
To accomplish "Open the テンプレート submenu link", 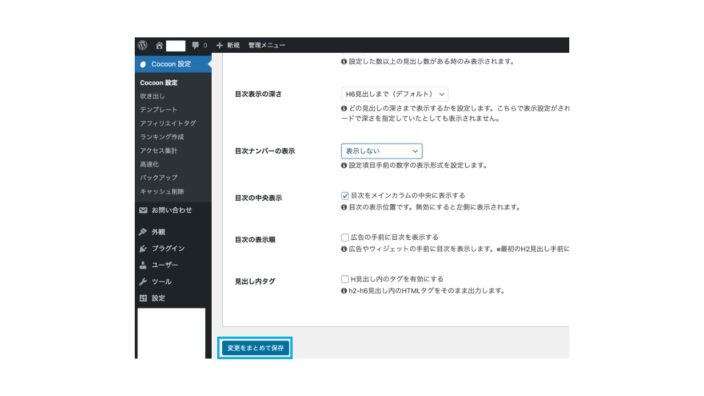I will [x=158, y=110].
